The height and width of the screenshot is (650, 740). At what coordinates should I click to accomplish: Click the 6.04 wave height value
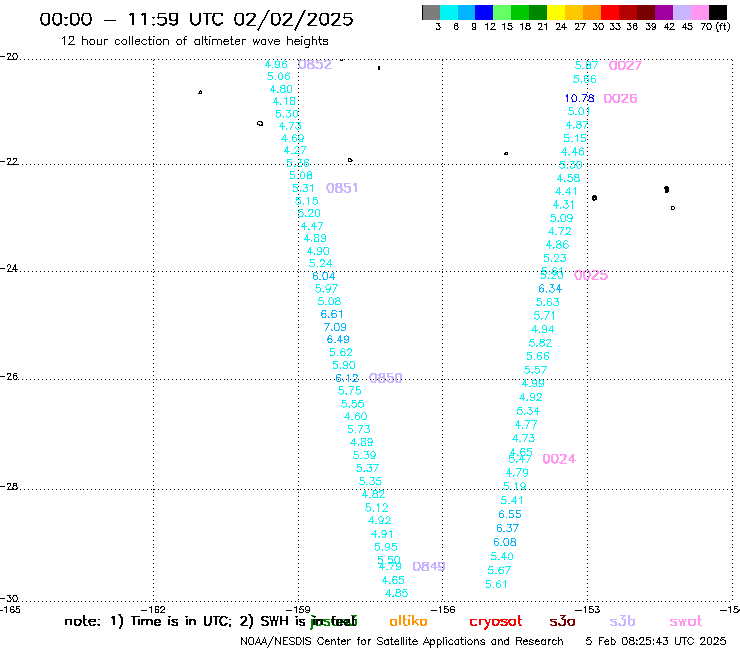[x=324, y=276]
